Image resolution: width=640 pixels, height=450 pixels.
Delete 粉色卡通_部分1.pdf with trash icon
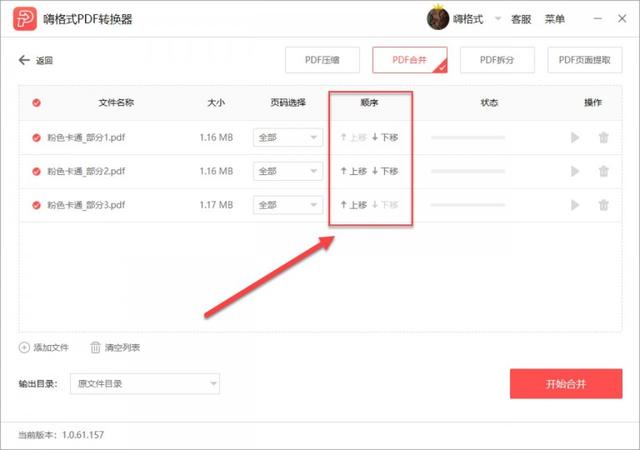click(603, 138)
